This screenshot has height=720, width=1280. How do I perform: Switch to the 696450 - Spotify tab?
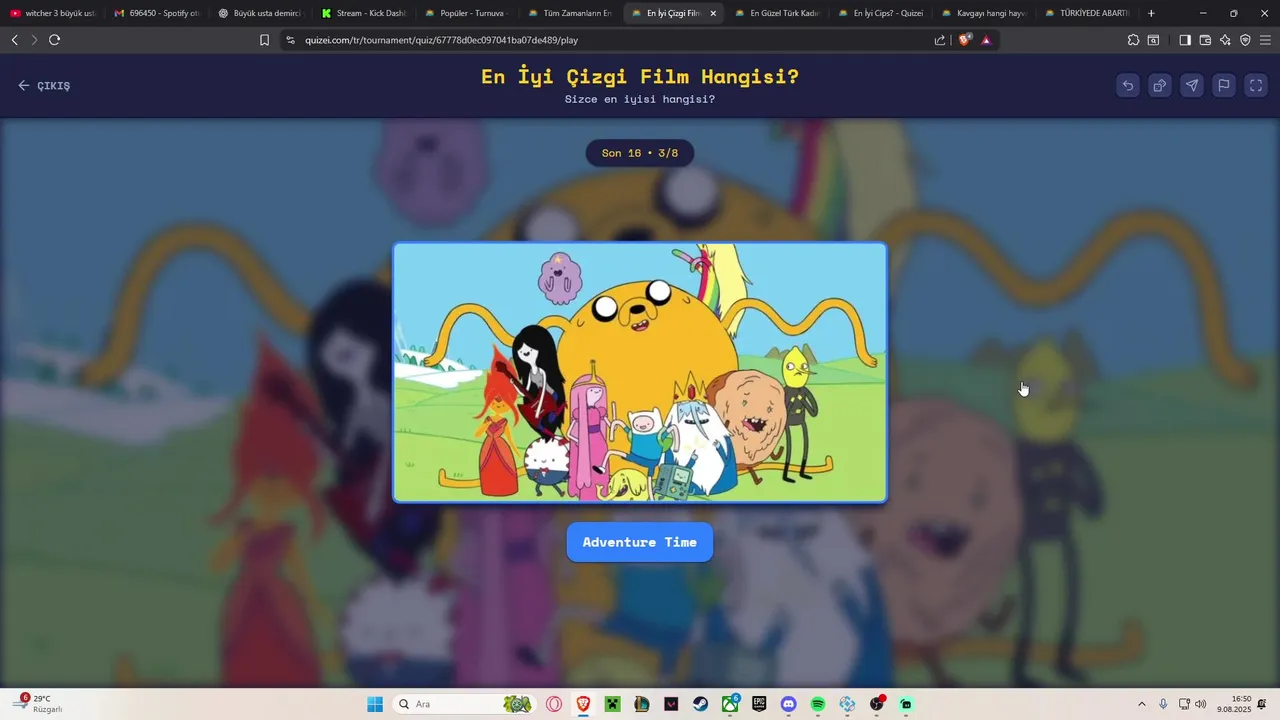156,13
